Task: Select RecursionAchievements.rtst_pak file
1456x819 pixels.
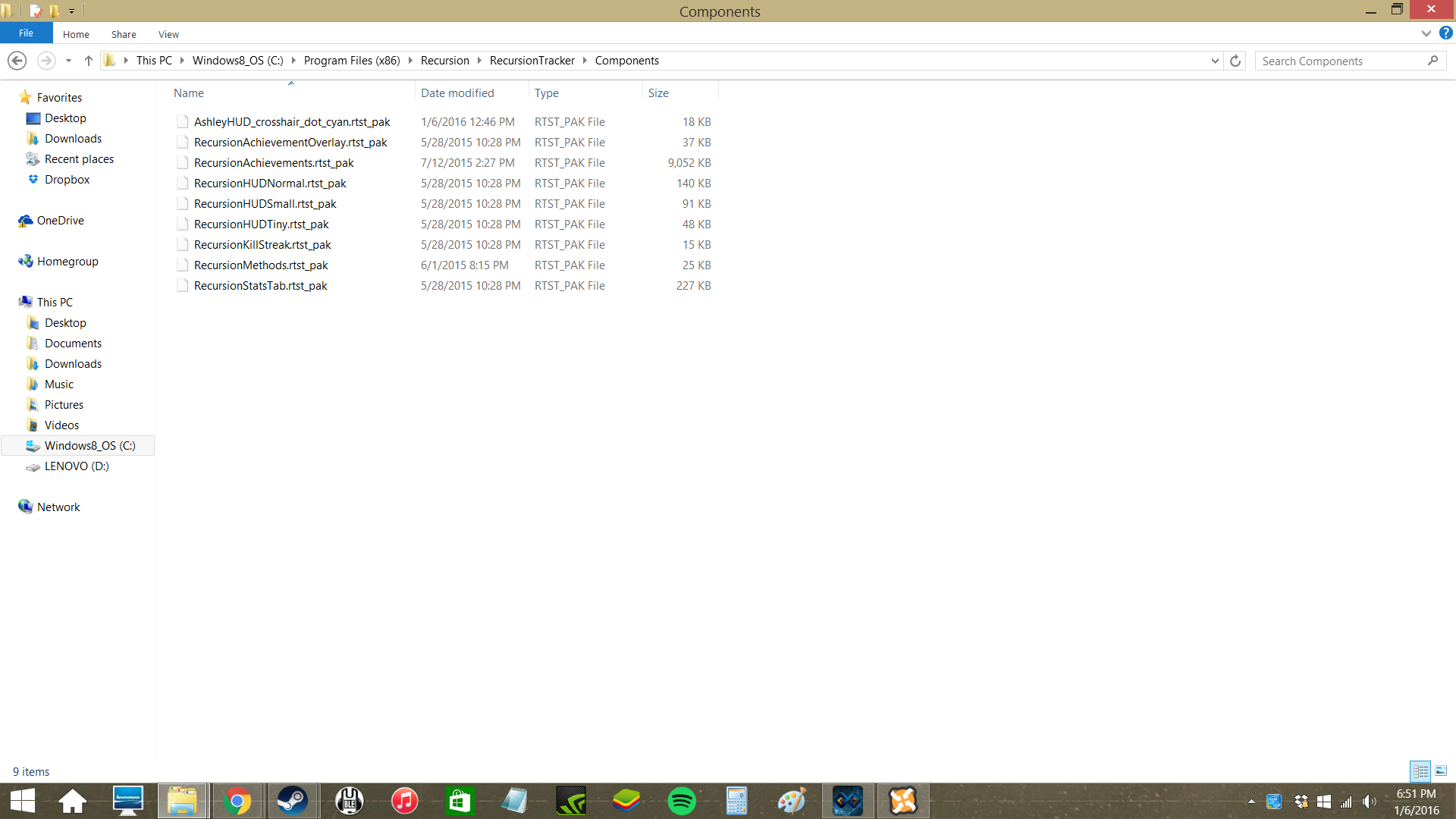Action: (274, 162)
